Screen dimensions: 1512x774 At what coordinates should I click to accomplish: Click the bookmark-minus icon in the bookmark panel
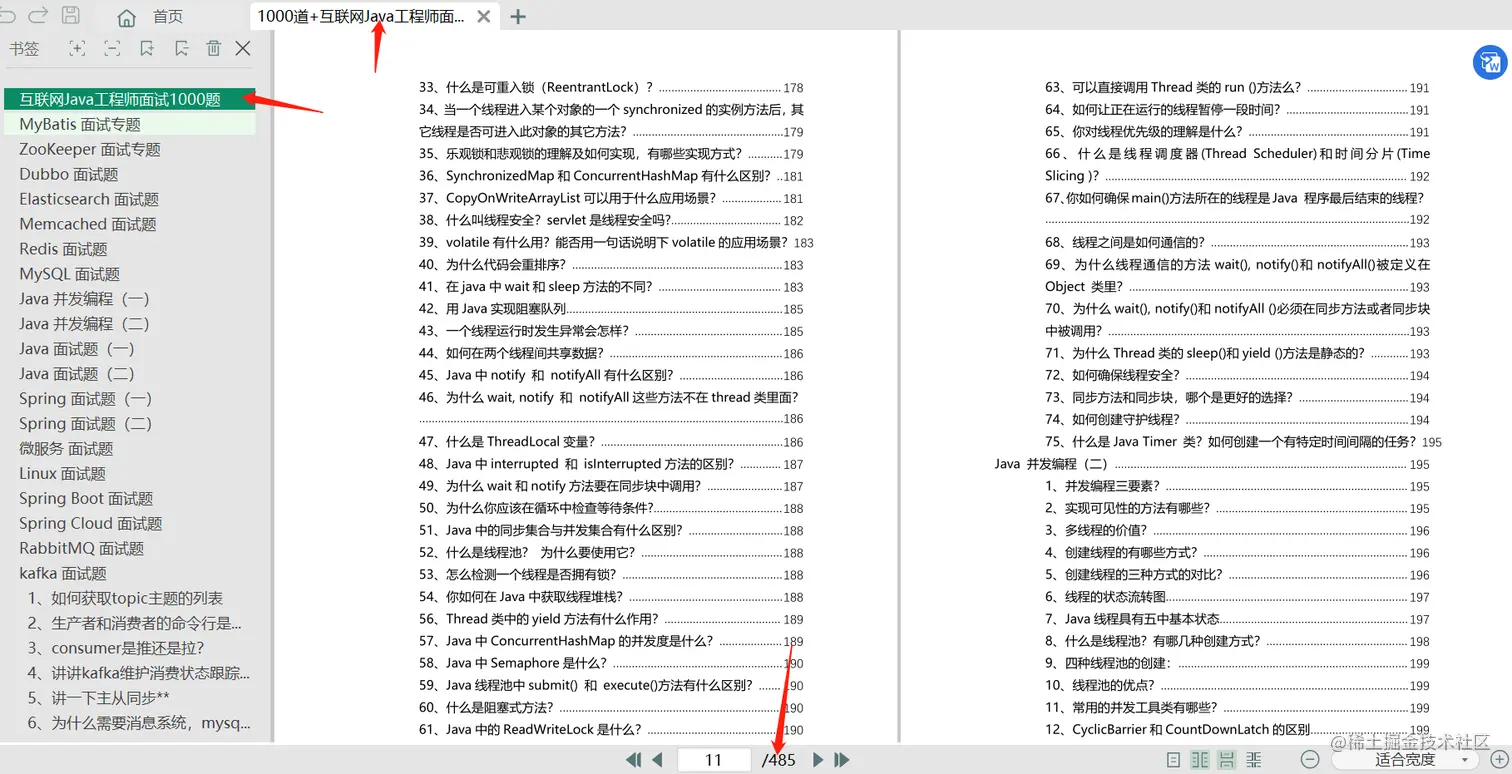pyautogui.click(x=180, y=48)
